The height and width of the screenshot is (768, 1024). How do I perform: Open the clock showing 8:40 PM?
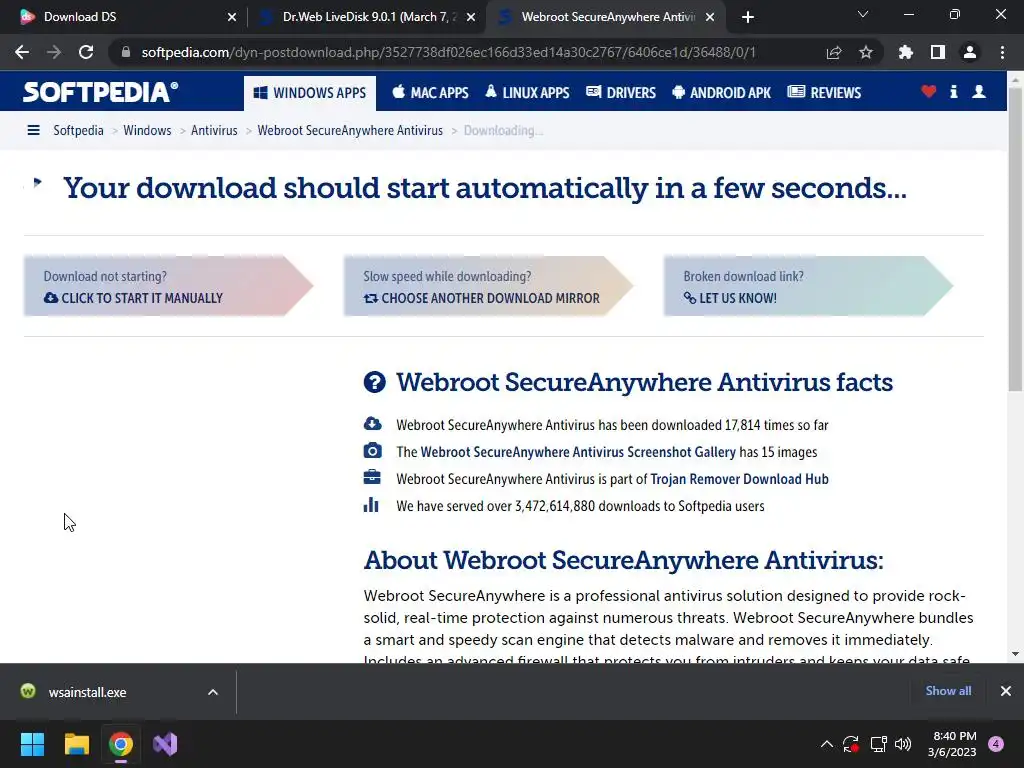(x=952, y=744)
